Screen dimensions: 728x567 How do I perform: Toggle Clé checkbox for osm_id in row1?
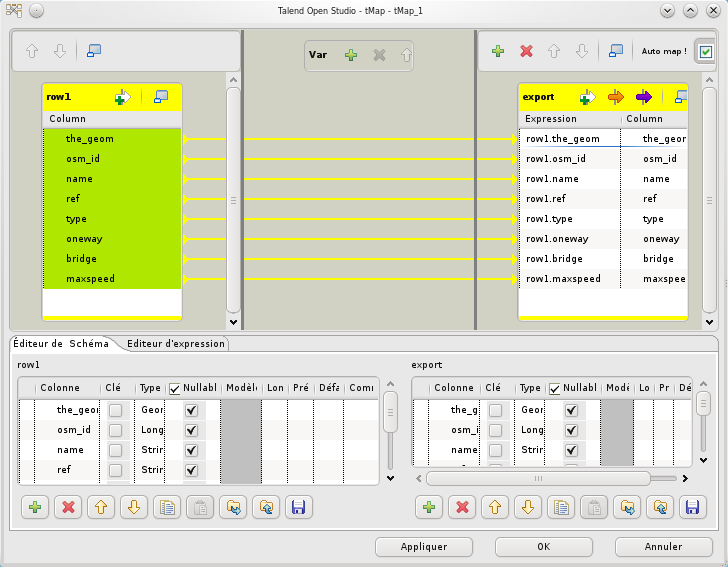pos(115,430)
